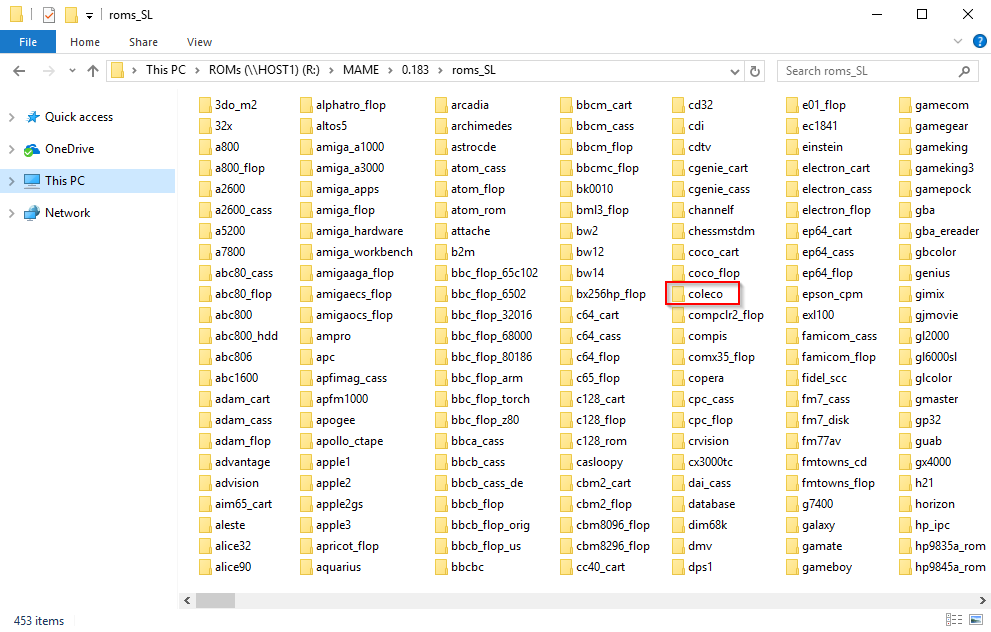Open dropdown chevron after MAME breadcrumb
991x632 pixels.
[x=391, y=71]
